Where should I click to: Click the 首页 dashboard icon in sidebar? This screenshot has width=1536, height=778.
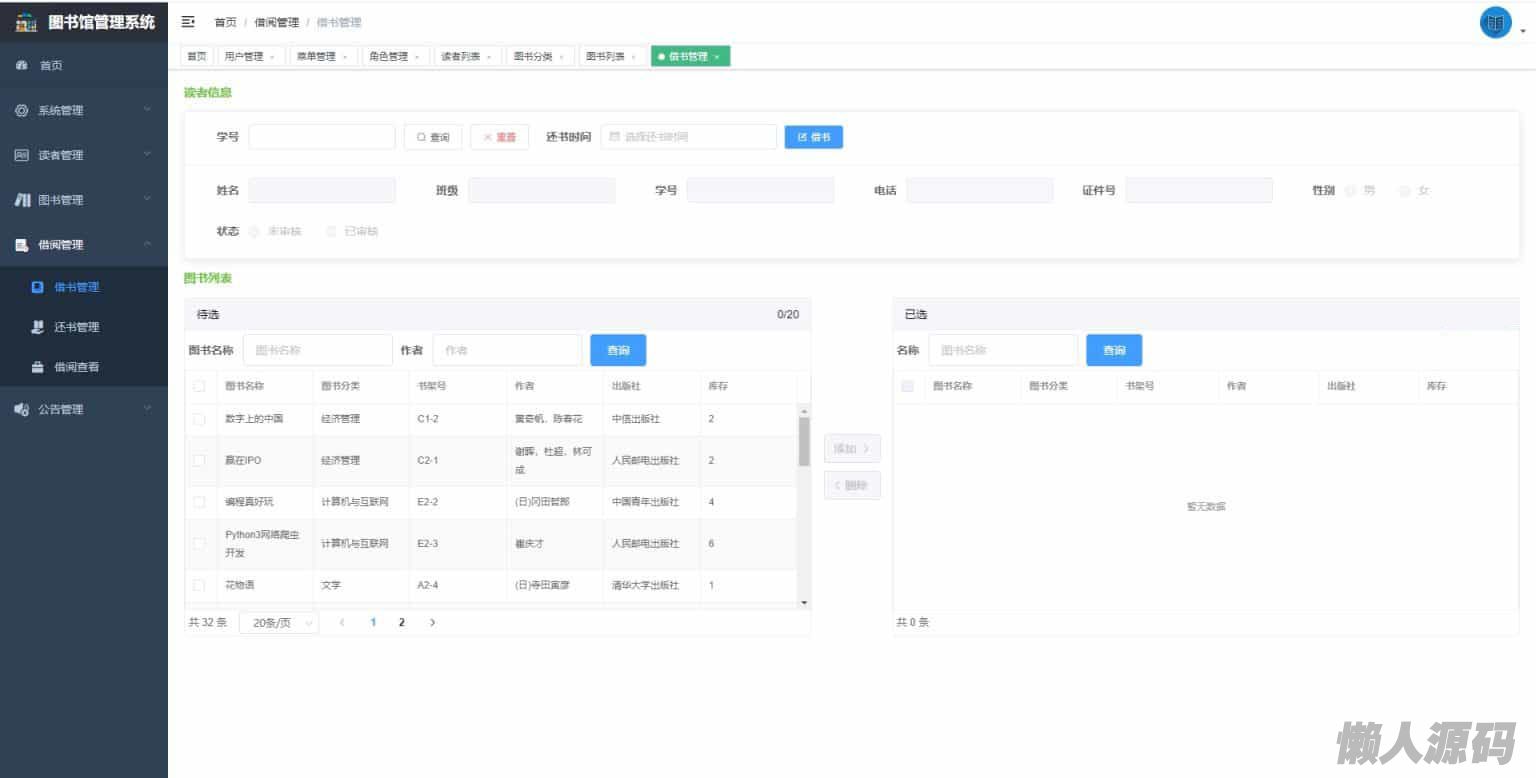(22, 65)
